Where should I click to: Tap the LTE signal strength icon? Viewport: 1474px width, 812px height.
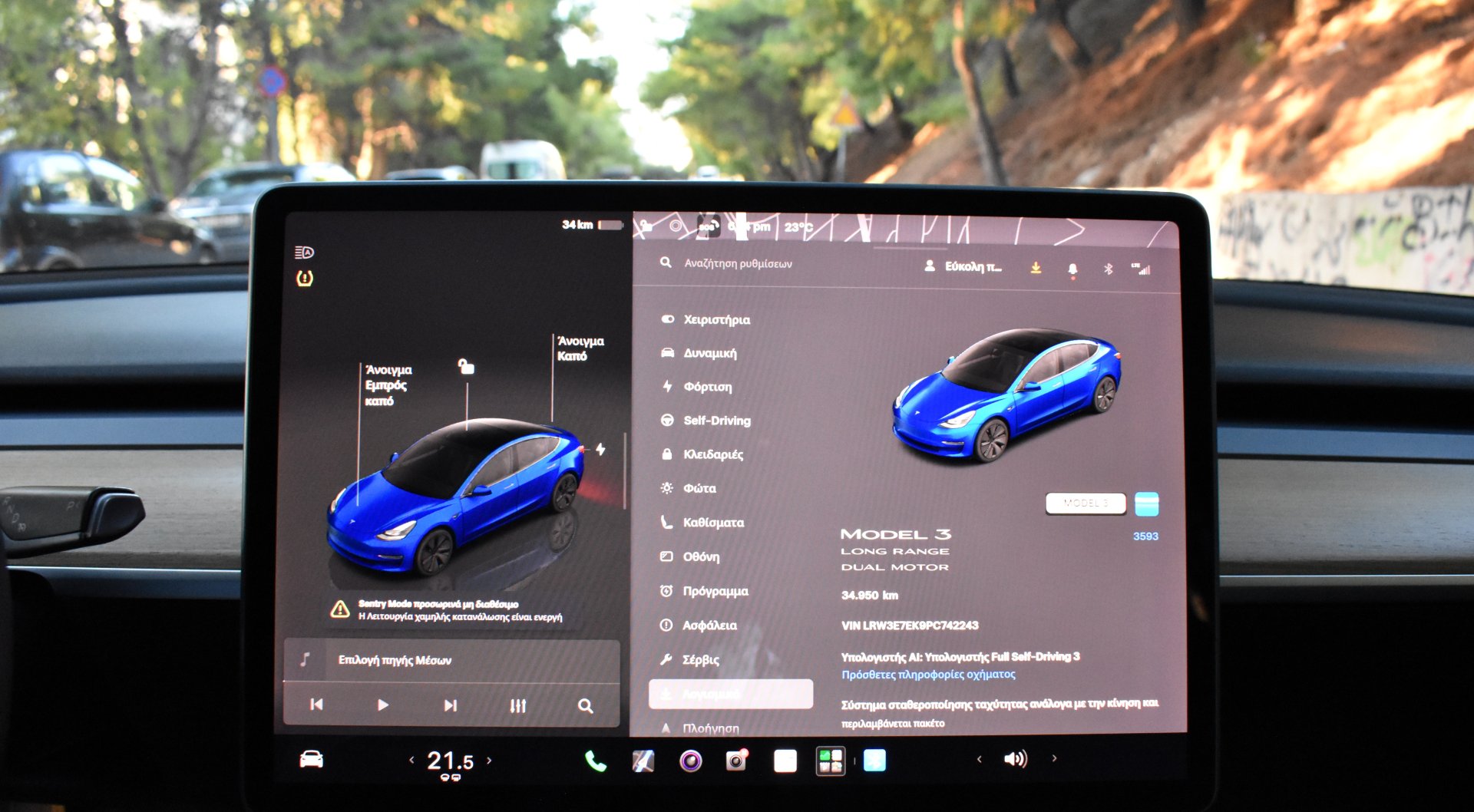pos(1141,268)
